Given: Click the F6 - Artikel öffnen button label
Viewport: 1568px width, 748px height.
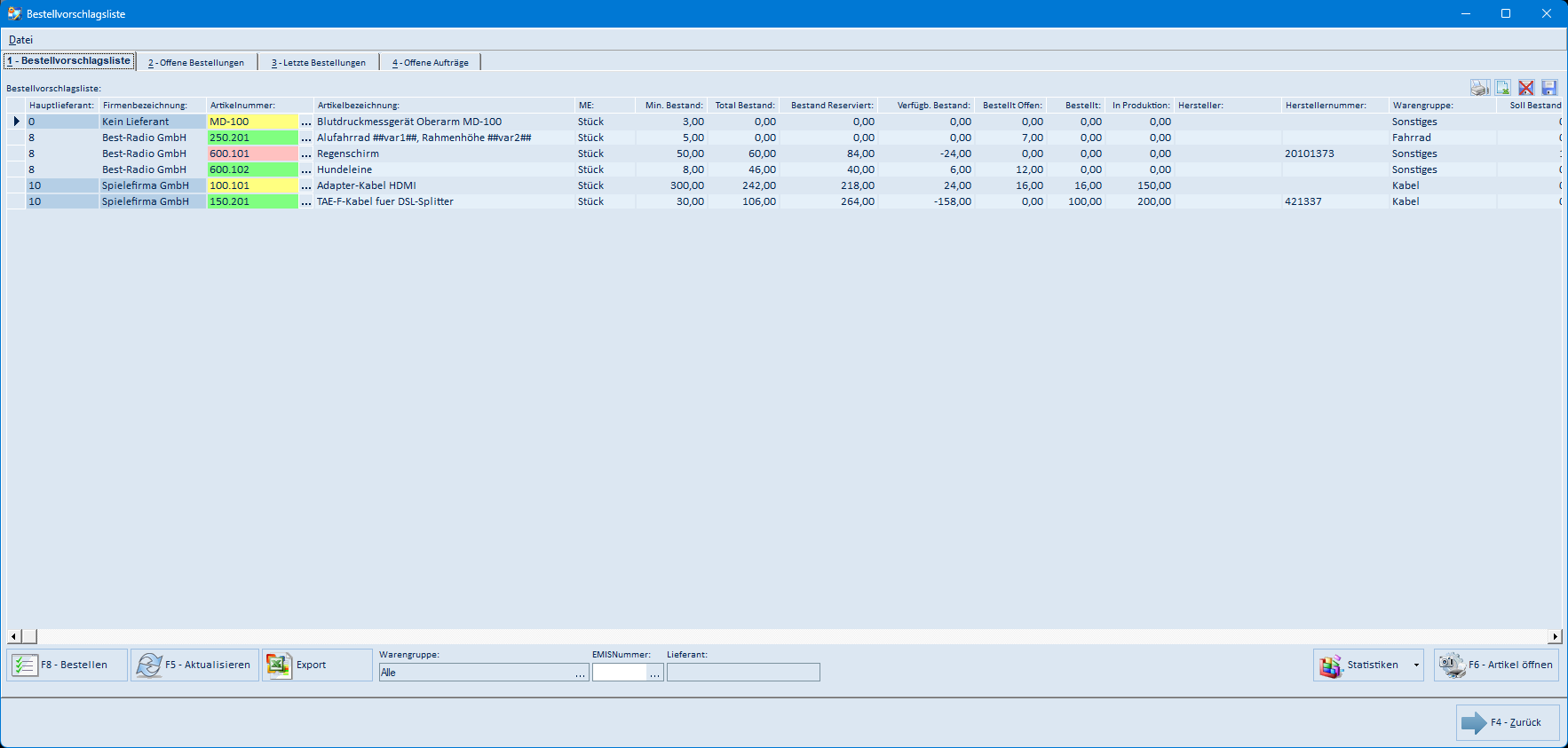Looking at the screenshot, I should coord(1510,665).
